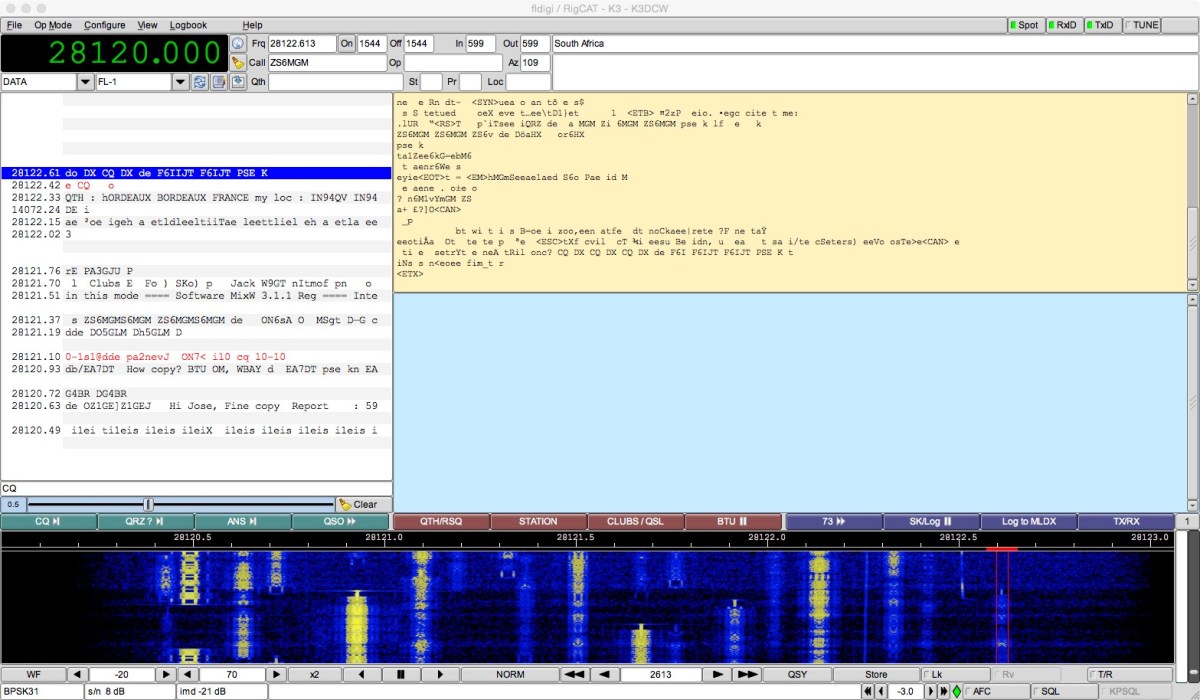Click the x2 waterfall zoom button
This screenshot has width=1200, height=700.
315,674
